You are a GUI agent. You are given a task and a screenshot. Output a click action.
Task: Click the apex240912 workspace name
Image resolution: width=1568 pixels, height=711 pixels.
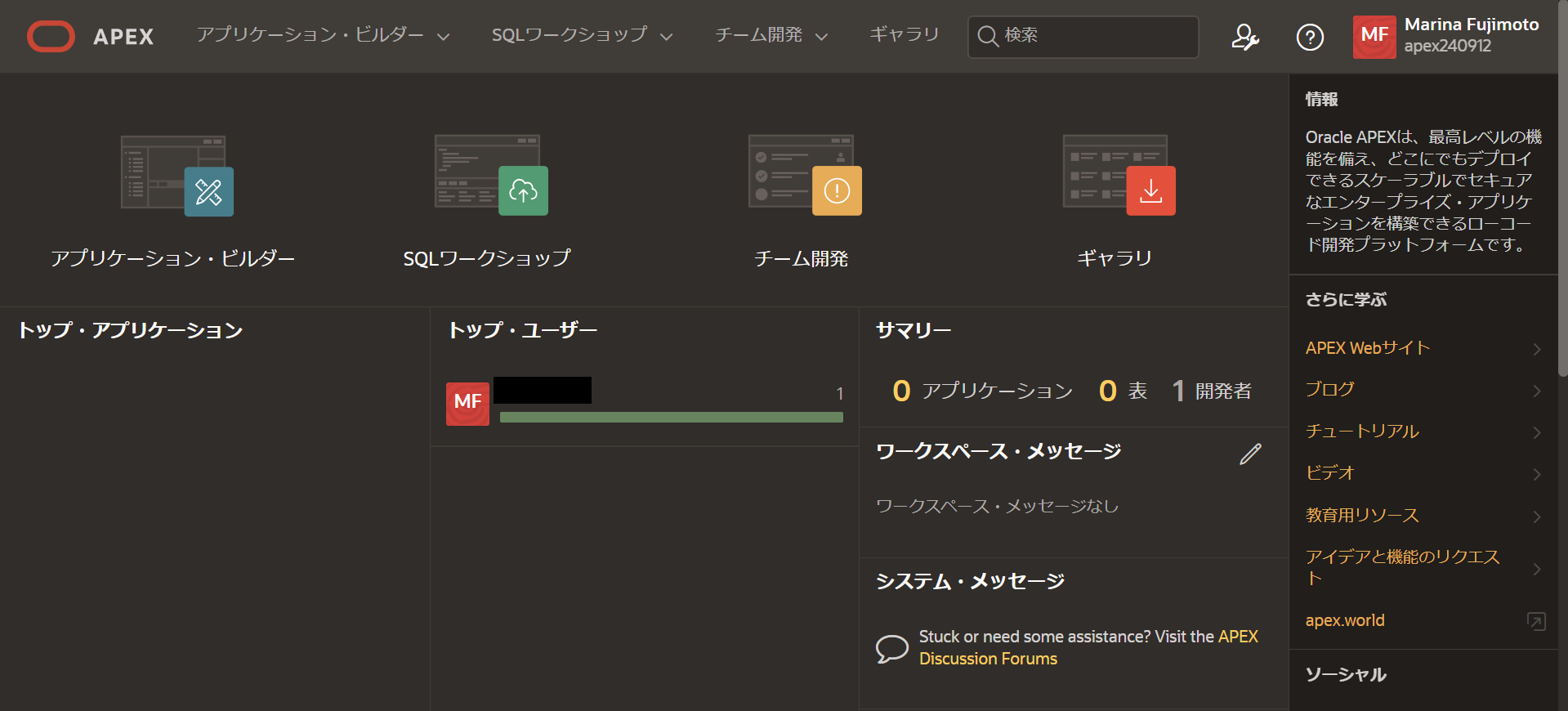pyautogui.click(x=1447, y=47)
